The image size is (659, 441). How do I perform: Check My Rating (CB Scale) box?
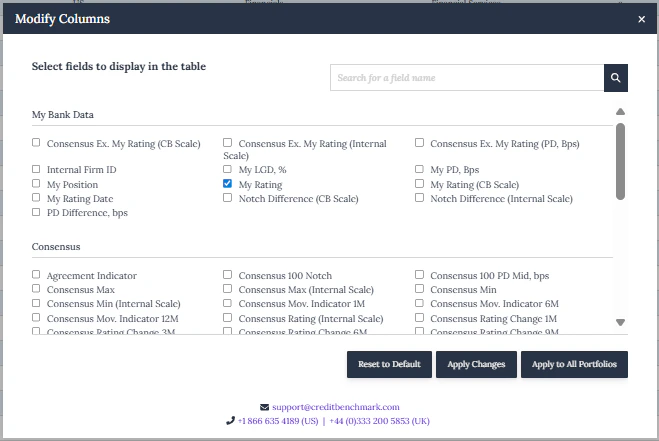(x=419, y=183)
